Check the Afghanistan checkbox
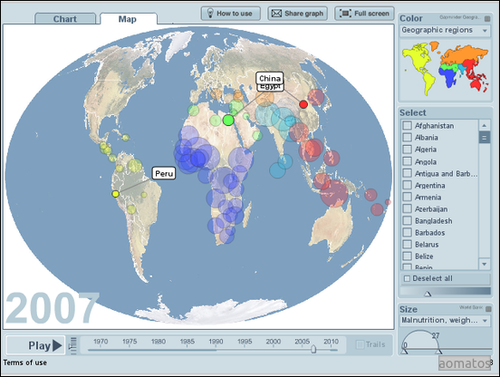The width and height of the screenshot is (500, 377). [407, 126]
